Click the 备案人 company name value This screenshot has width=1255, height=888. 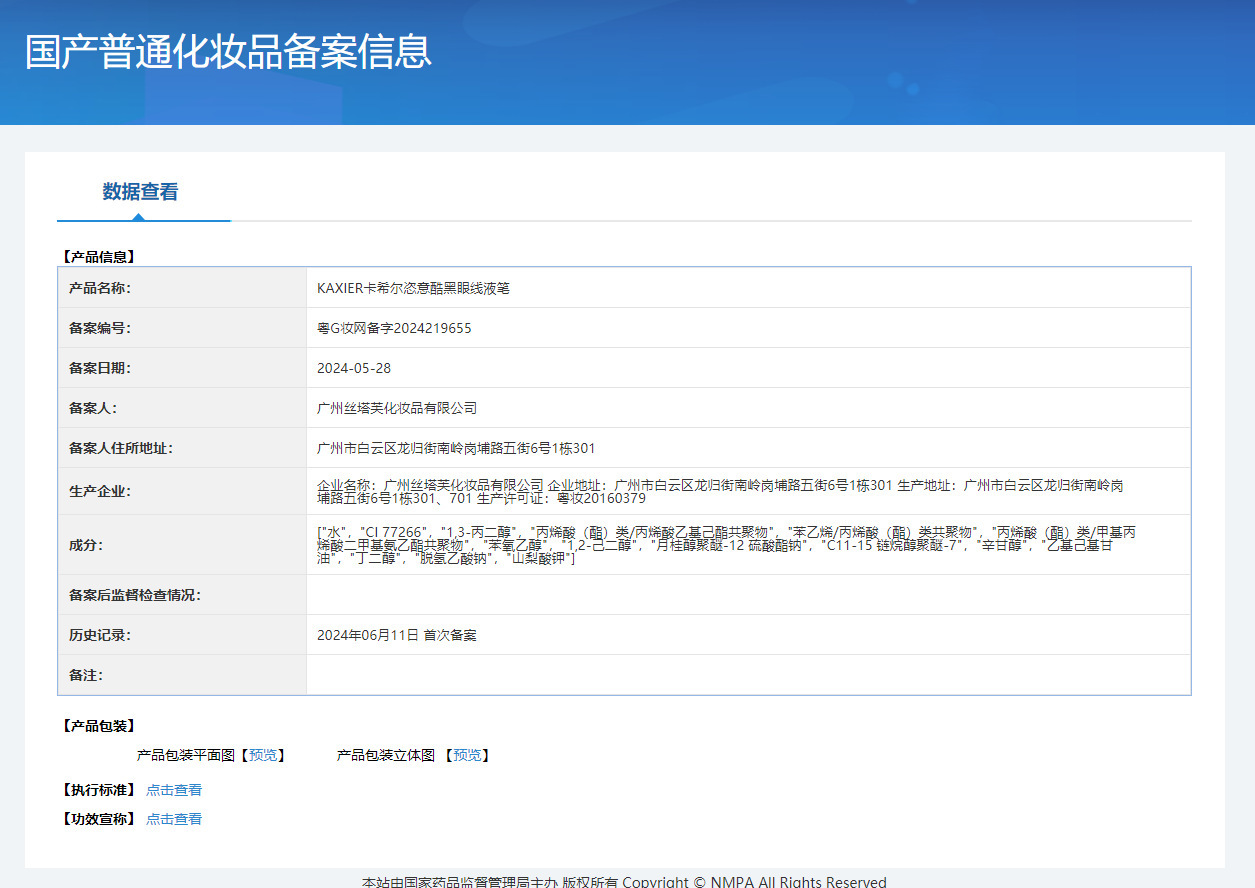point(397,408)
